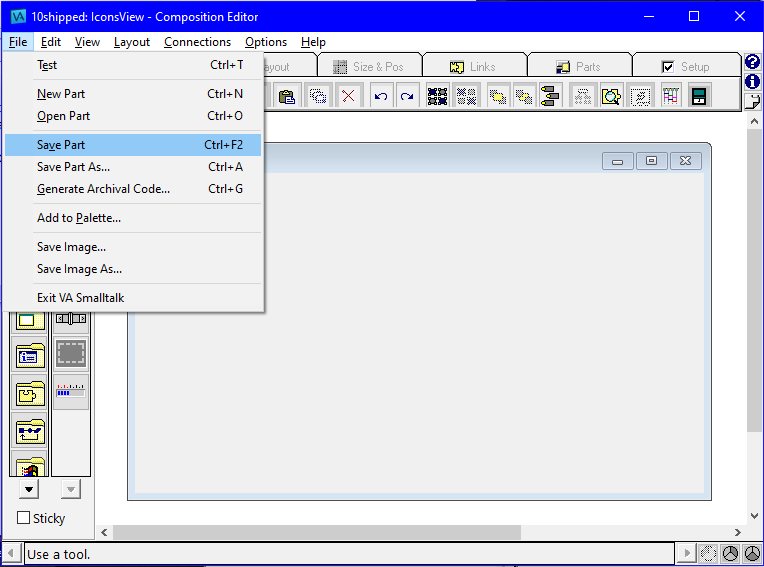Viewport: 764px width, 567px height.
Task: Click the red X delete toolbar icon
Action: 348,96
